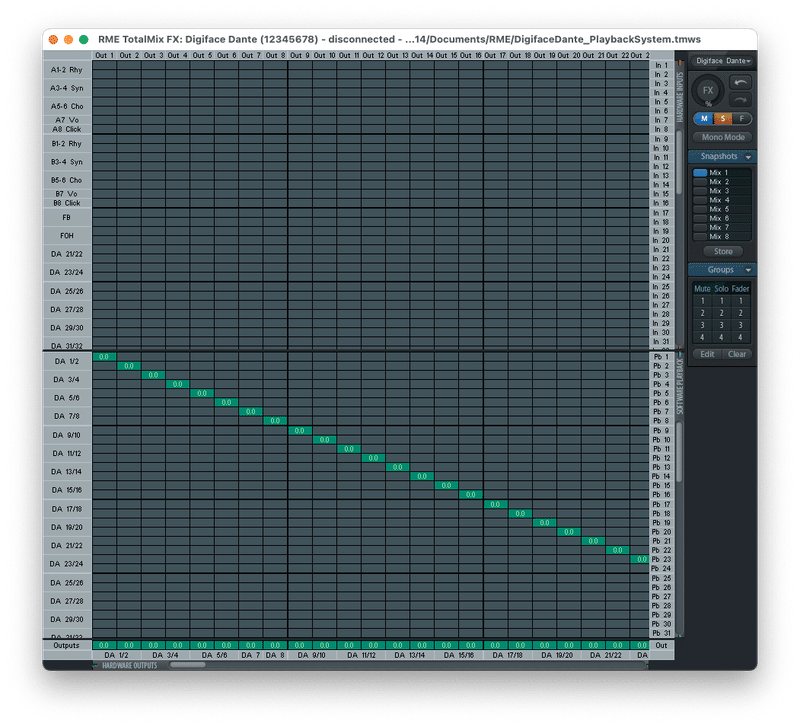Select snapshot Mix 5

click(x=721, y=209)
